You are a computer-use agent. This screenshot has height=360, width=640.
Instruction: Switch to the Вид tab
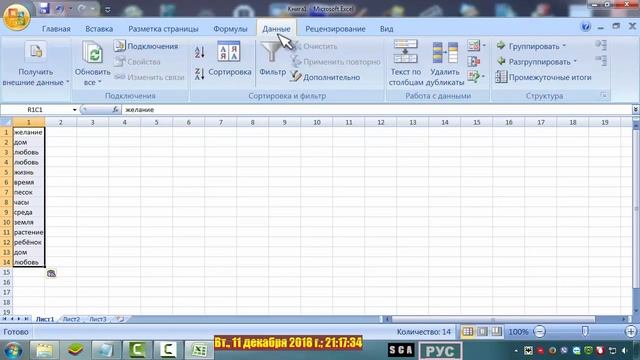pos(386,29)
